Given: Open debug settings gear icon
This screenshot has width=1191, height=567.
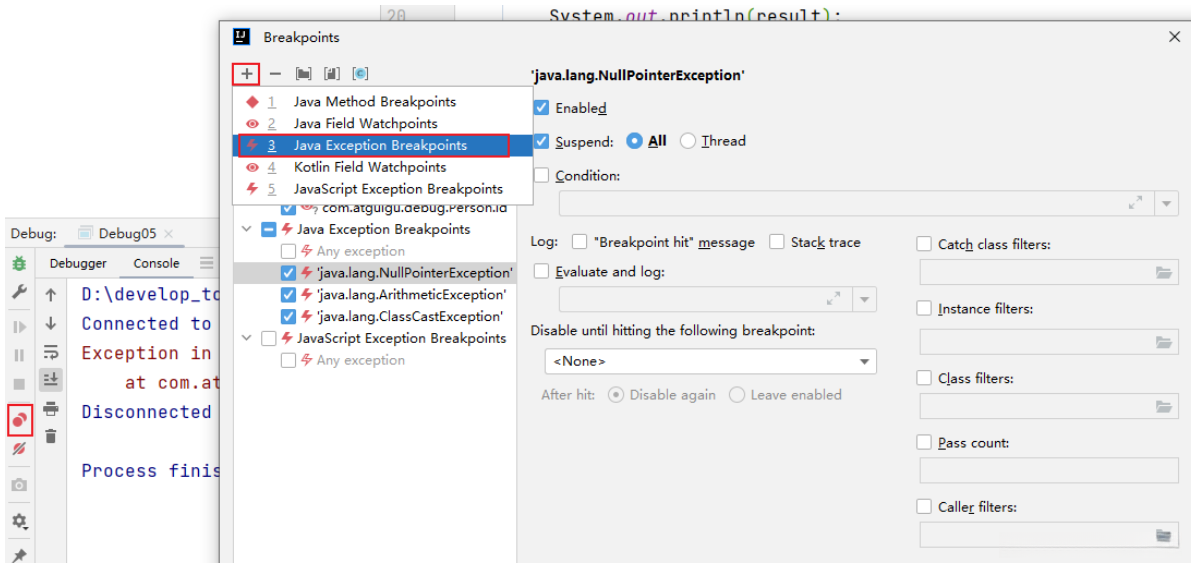Looking at the screenshot, I should (x=20, y=521).
